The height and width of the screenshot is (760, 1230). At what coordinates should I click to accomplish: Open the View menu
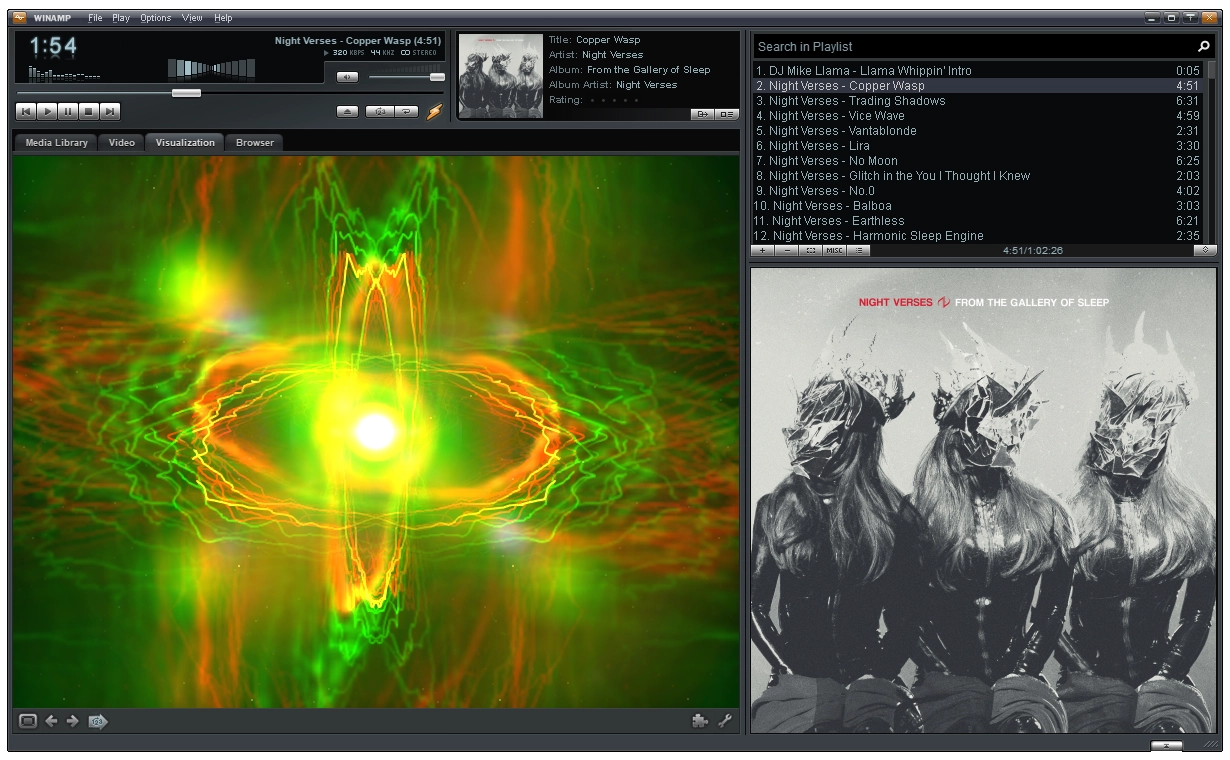[x=192, y=18]
